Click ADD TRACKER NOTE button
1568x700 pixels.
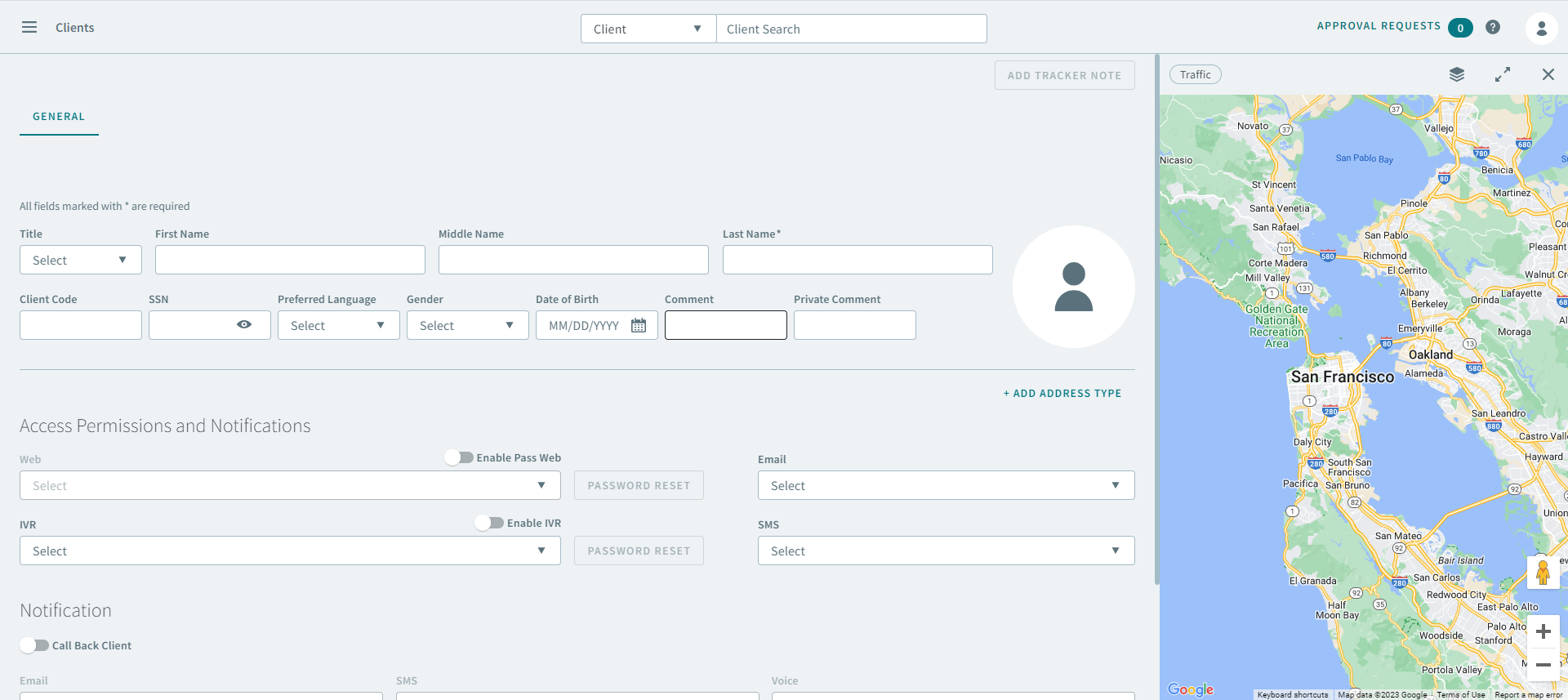tap(1065, 75)
